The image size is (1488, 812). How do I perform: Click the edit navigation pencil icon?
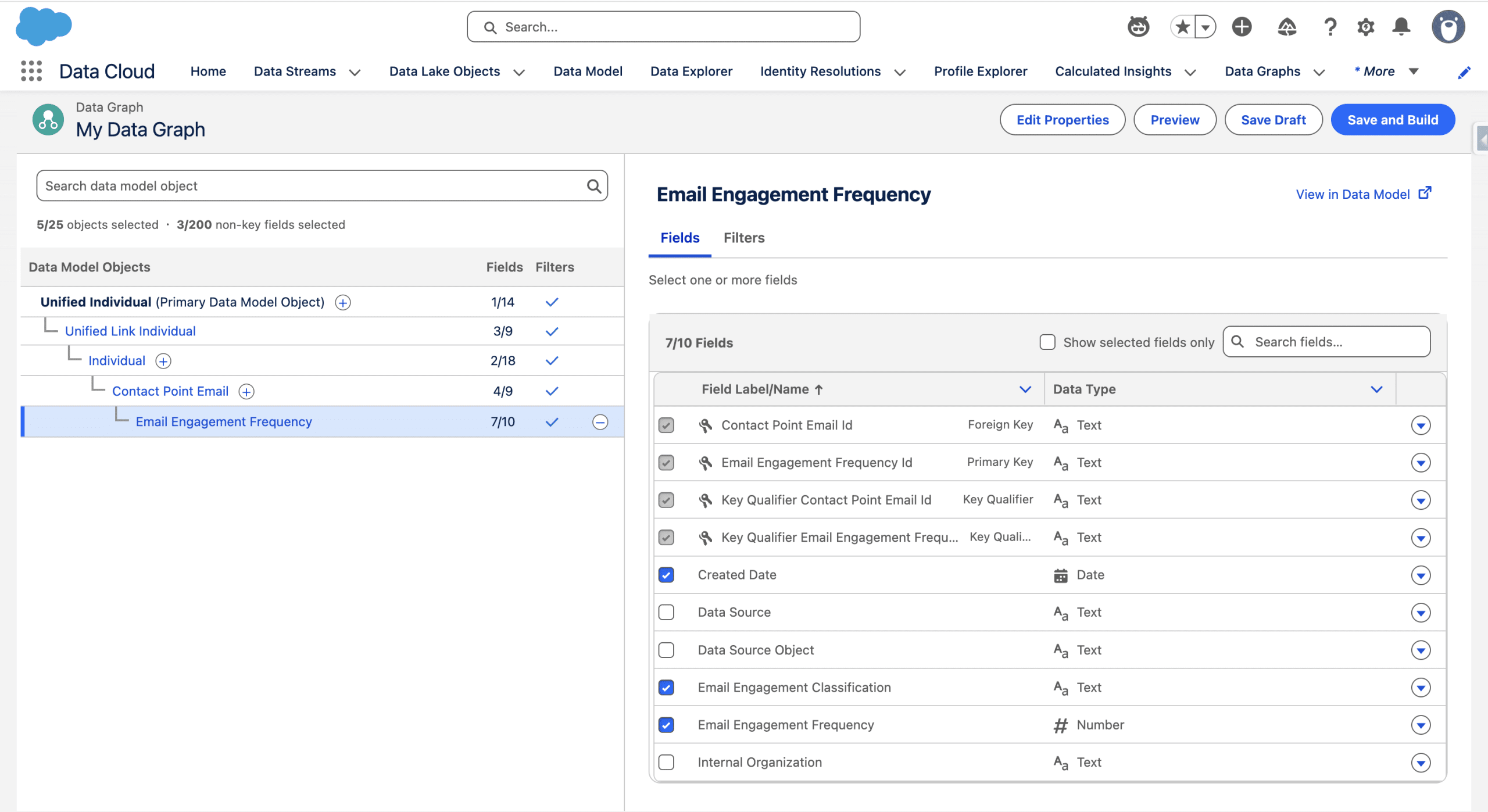coord(1464,72)
